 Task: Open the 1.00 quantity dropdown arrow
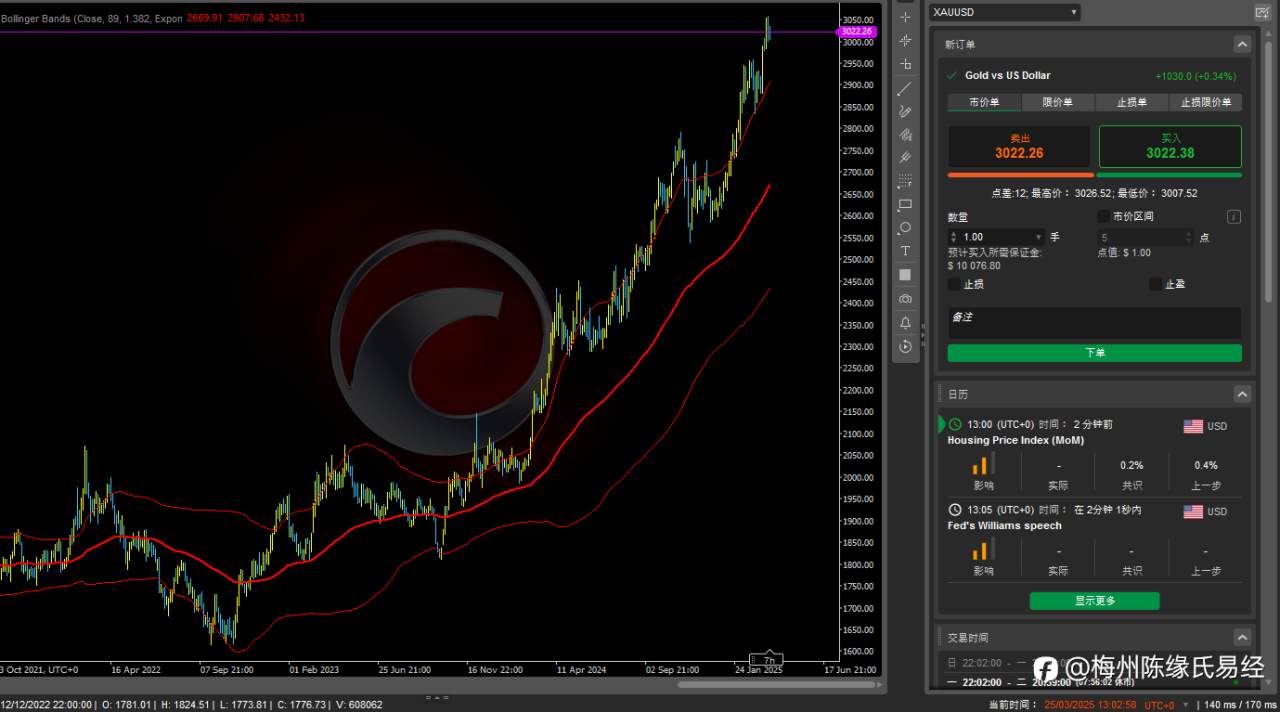click(x=1039, y=238)
